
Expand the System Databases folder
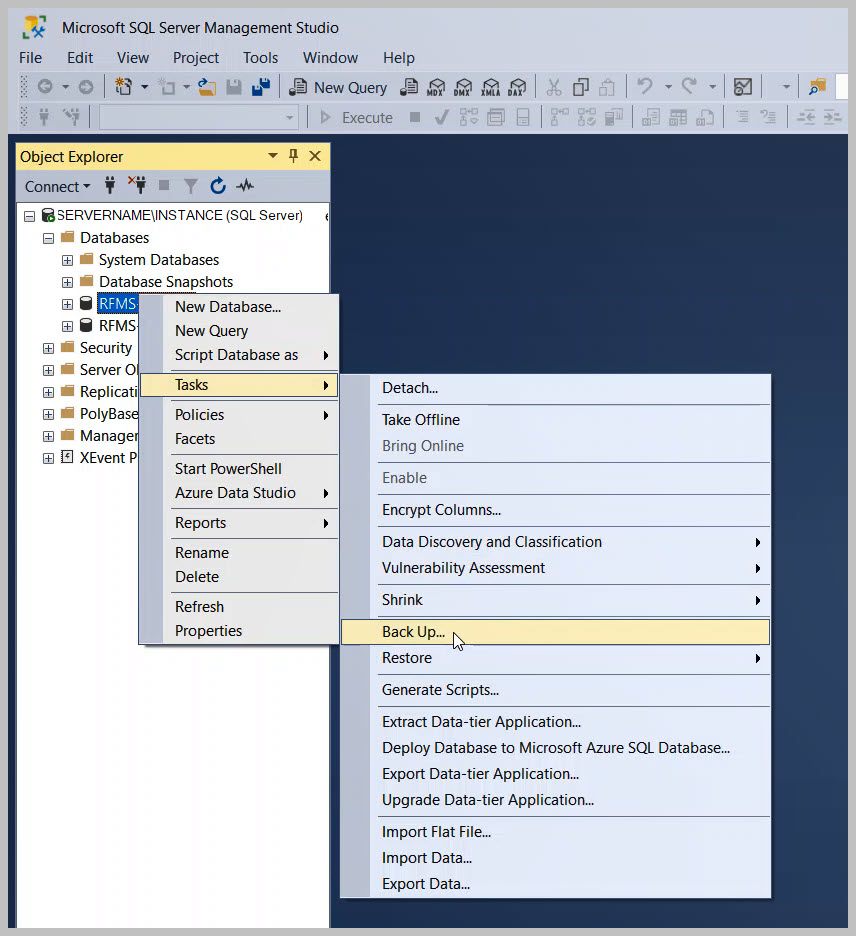[67, 260]
